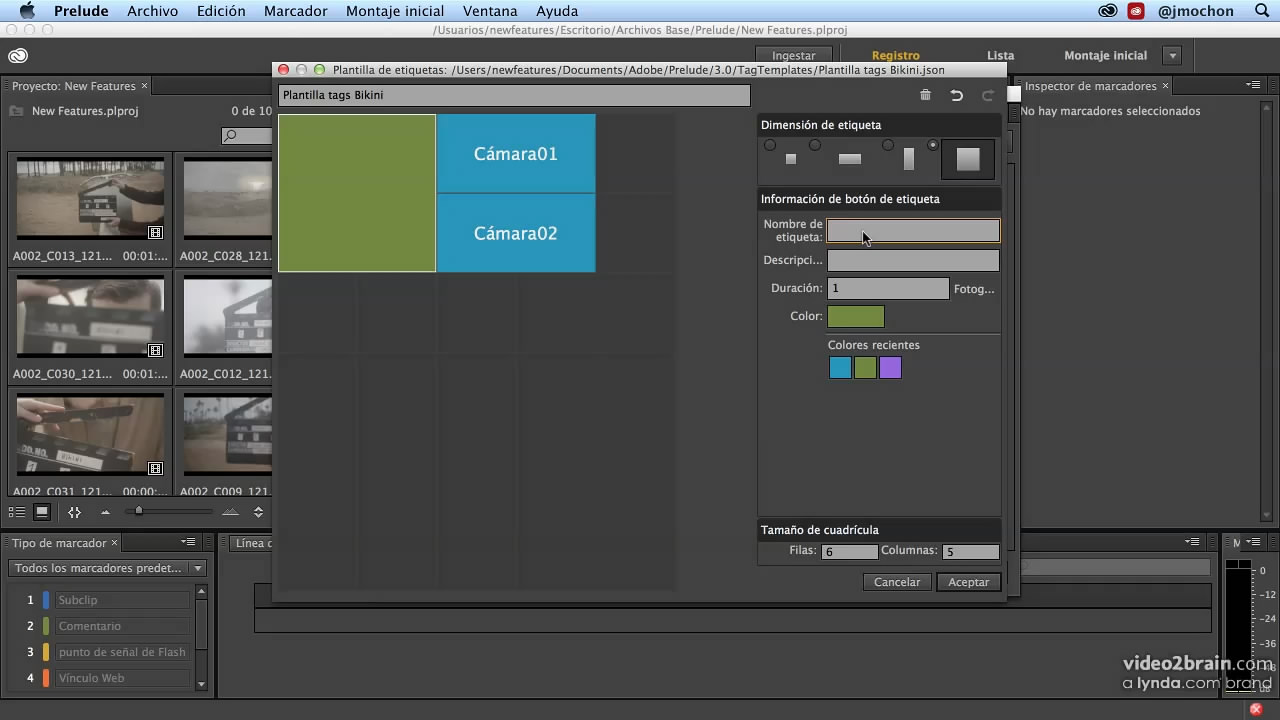This screenshot has width=1280, height=720.
Task: Click the Columnas value field
Action: (971, 552)
